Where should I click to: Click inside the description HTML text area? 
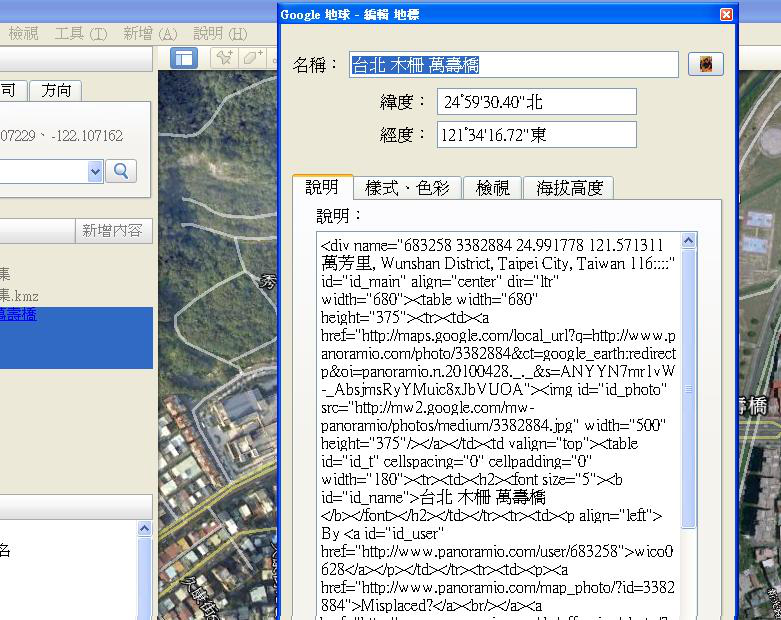click(x=498, y=426)
